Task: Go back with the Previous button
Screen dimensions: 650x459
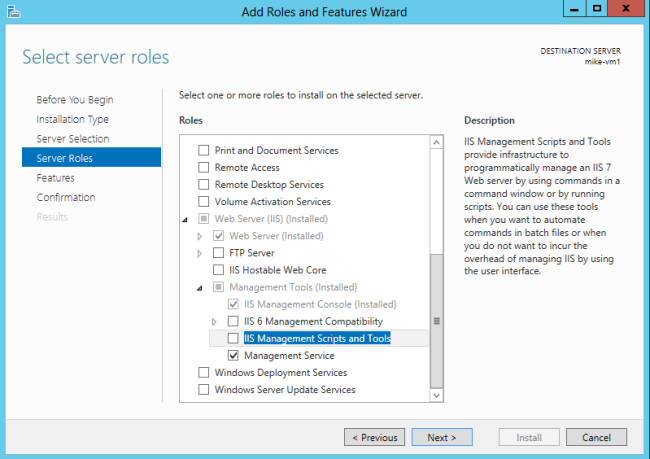Action: (x=374, y=437)
